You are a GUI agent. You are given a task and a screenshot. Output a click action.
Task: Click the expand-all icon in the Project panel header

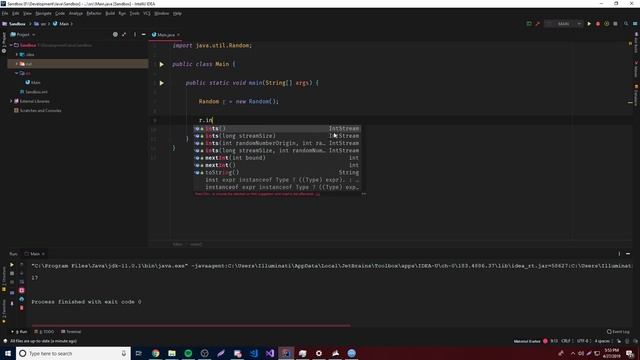124,35
